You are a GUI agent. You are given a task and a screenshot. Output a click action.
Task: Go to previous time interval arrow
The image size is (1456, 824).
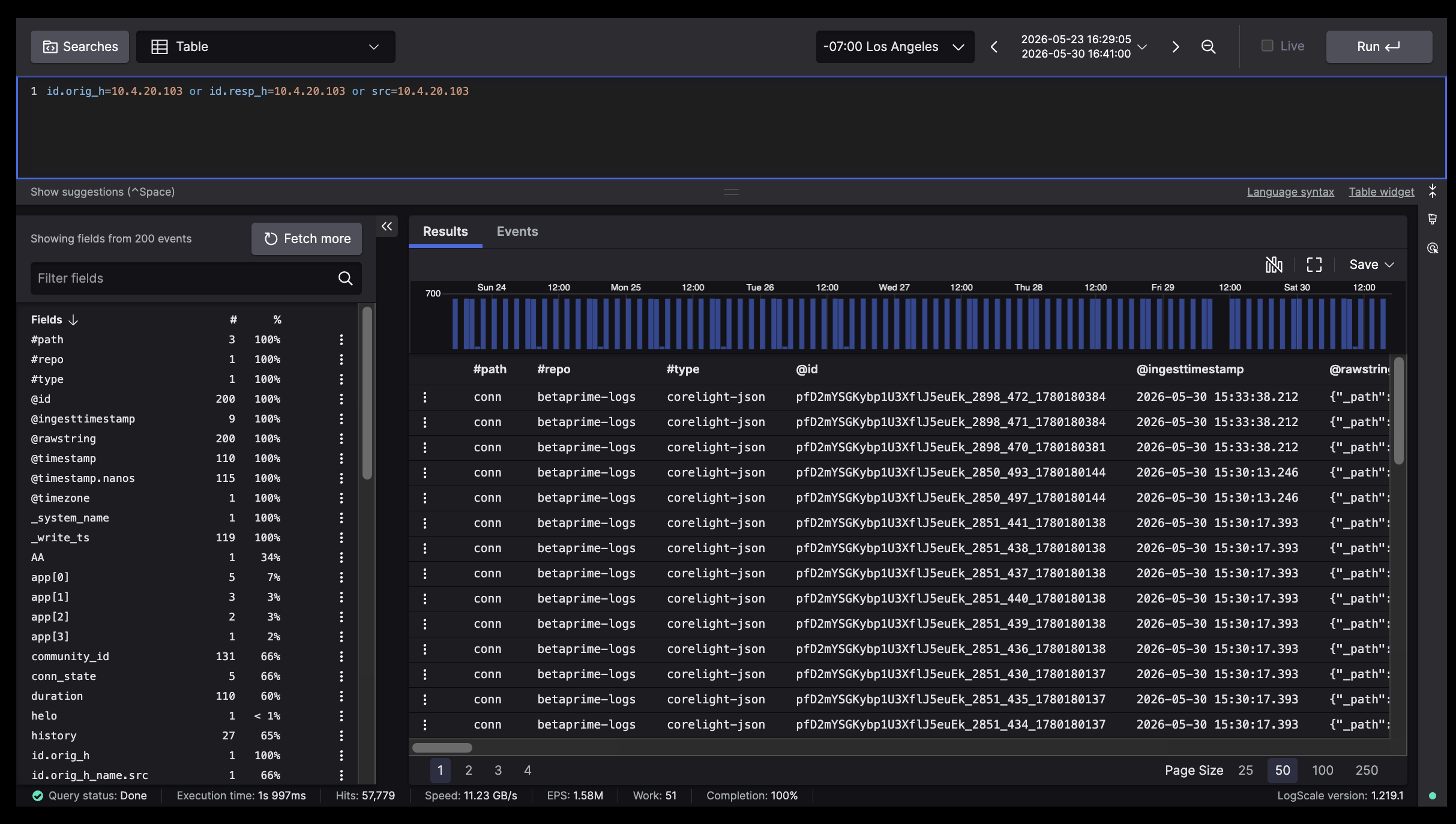(x=994, y=47)
